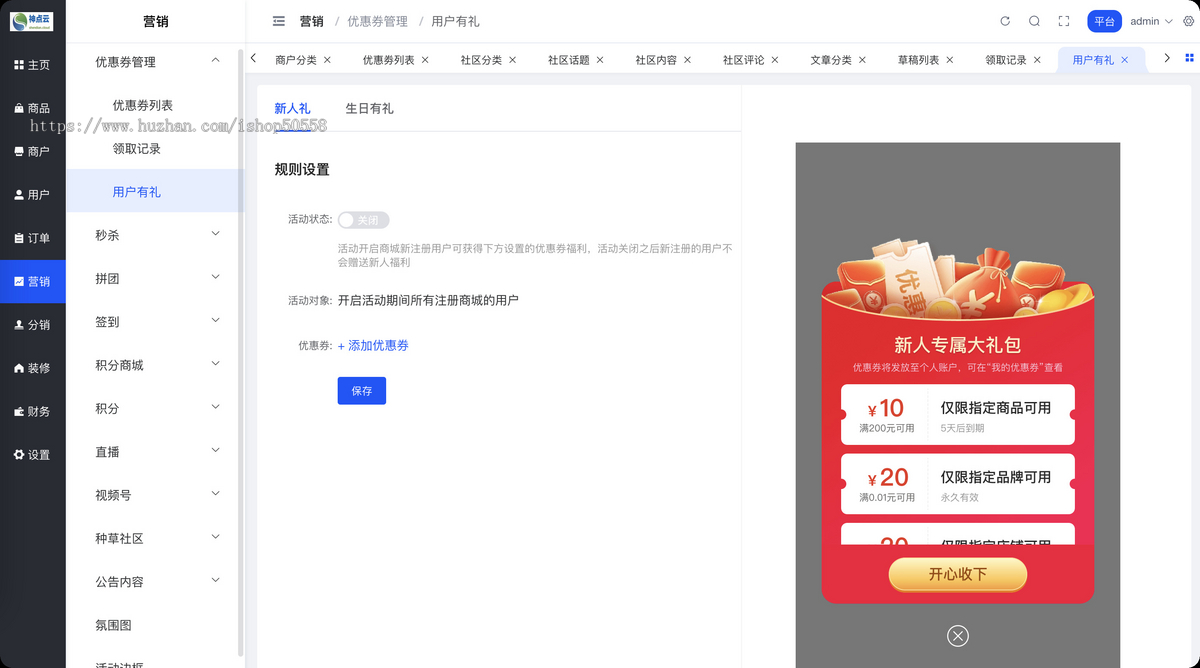Switch to the 新人礼 tab

pos(292,108)
